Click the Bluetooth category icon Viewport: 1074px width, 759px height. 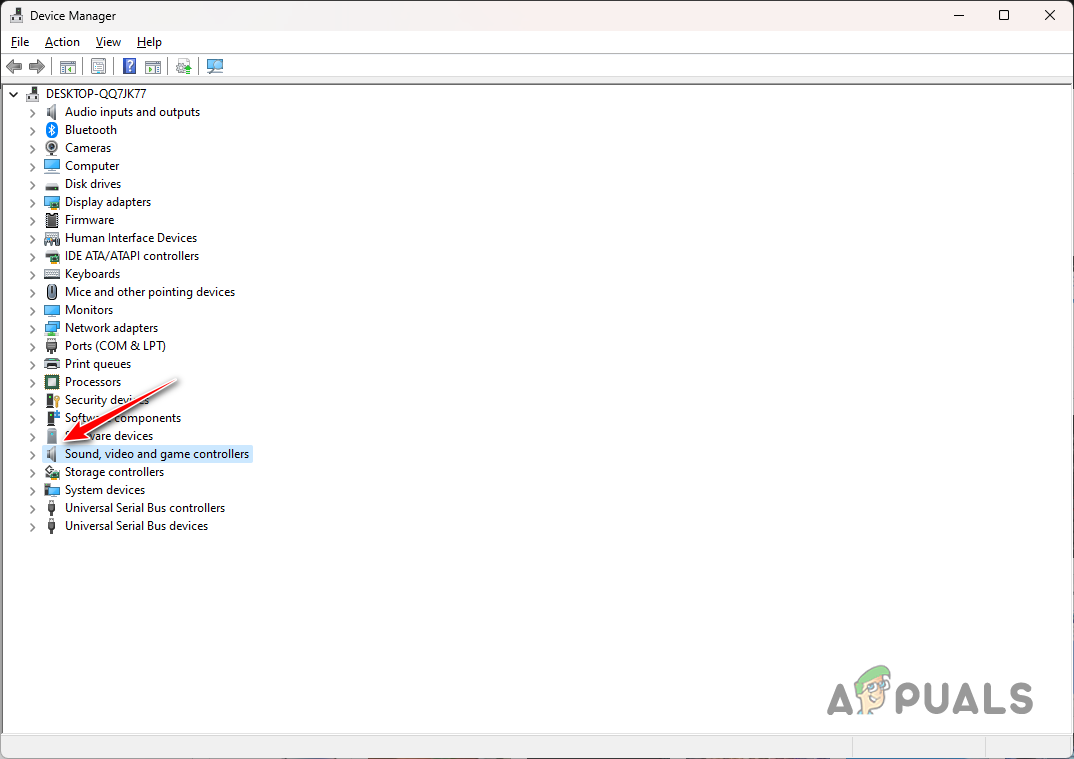click(x=52, y=129)
